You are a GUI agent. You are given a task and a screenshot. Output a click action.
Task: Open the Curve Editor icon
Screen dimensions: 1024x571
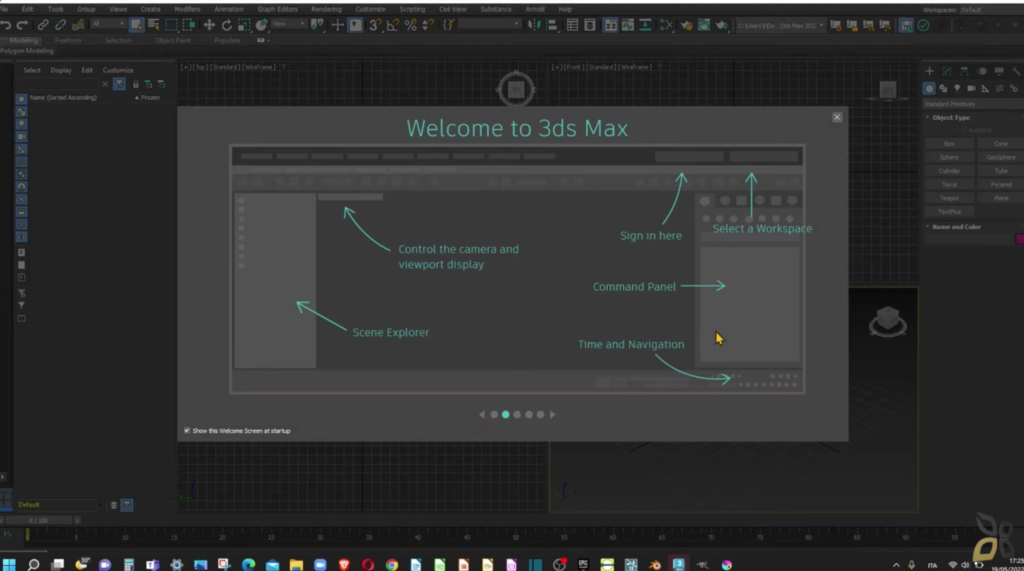click(628, 25)
